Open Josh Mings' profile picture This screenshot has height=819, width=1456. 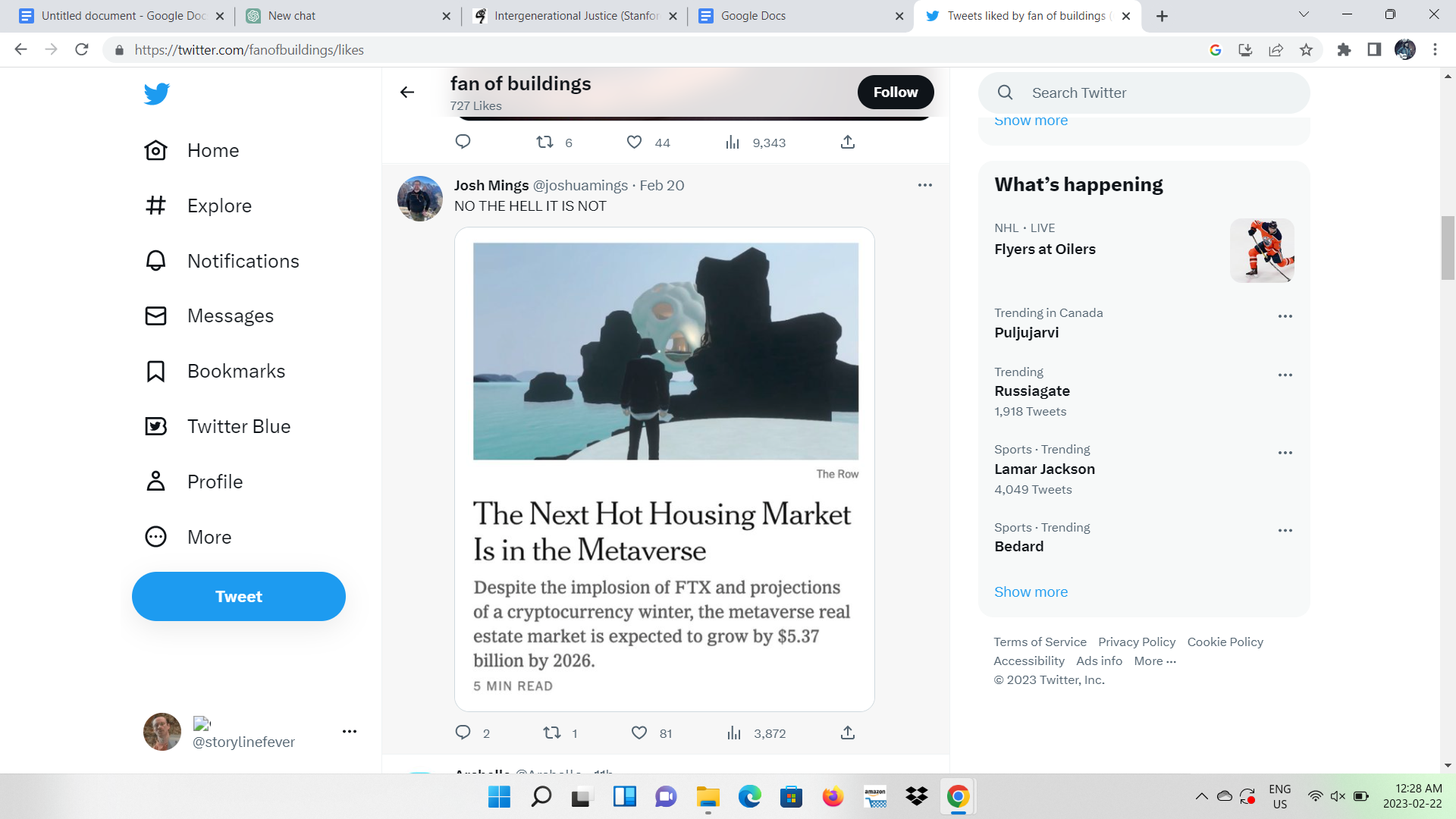pos(420,199)
